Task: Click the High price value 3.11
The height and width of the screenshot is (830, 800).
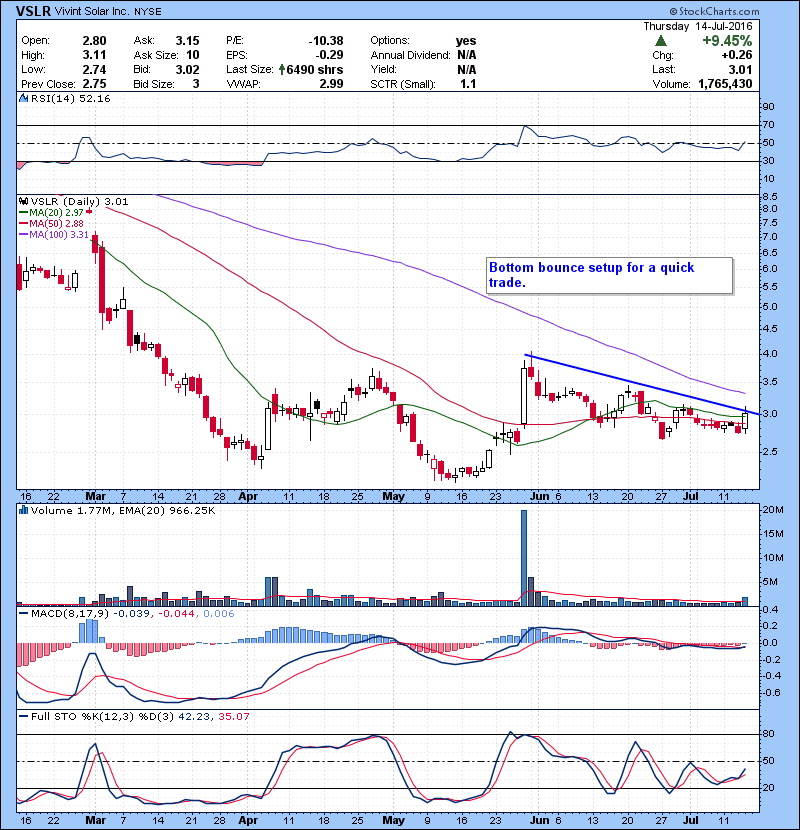Action: (94, 55)
